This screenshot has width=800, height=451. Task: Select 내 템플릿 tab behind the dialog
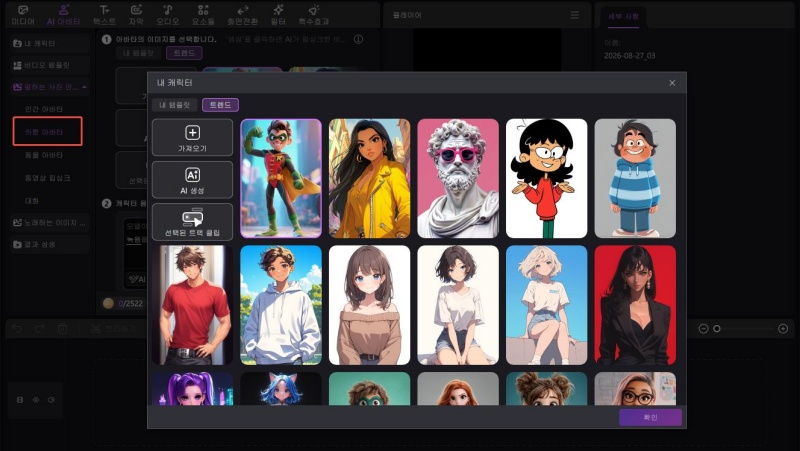tap(139, 53)
